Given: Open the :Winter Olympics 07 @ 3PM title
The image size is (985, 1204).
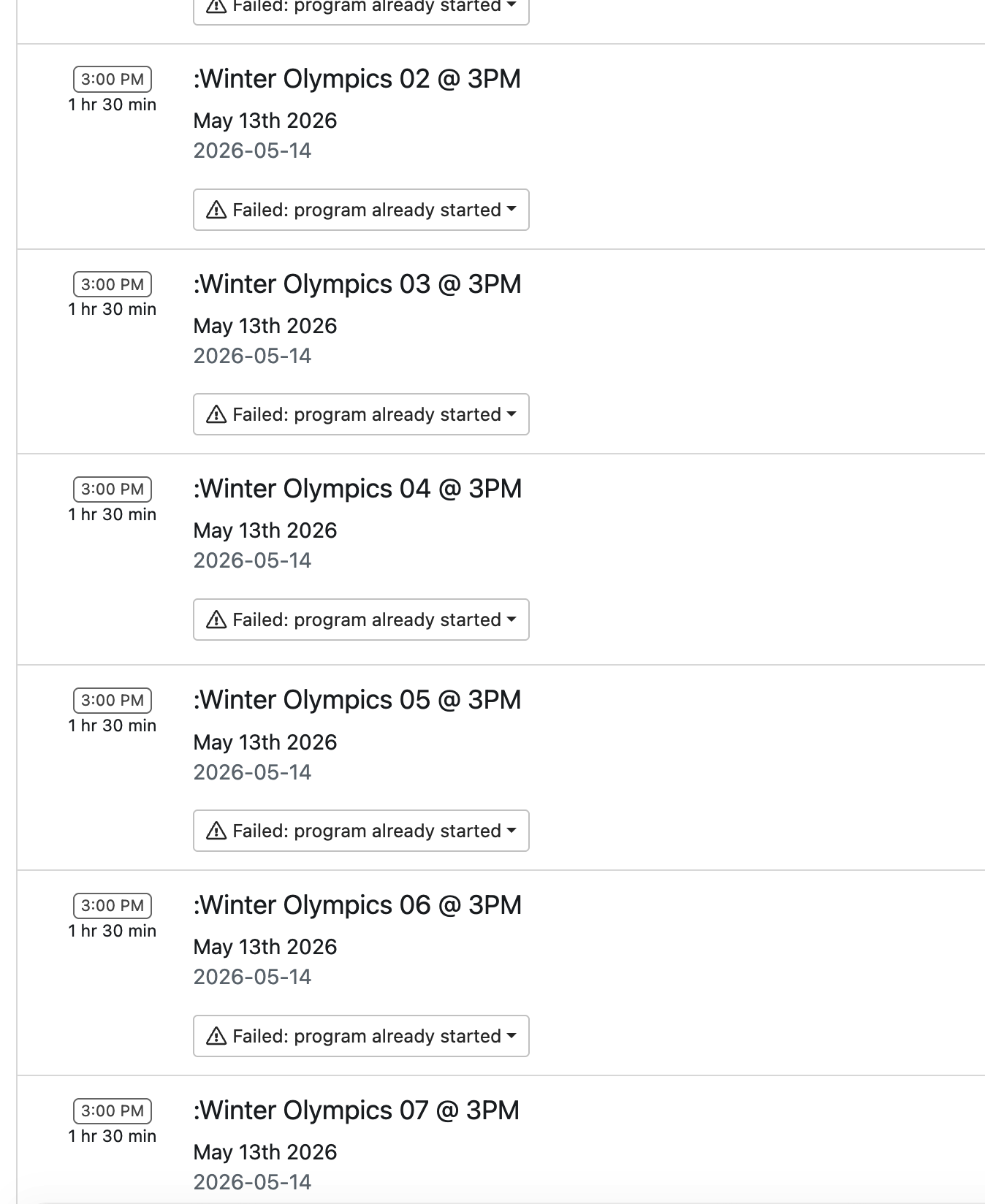Looking at the screenshot, I should [x=356, y=1110].
